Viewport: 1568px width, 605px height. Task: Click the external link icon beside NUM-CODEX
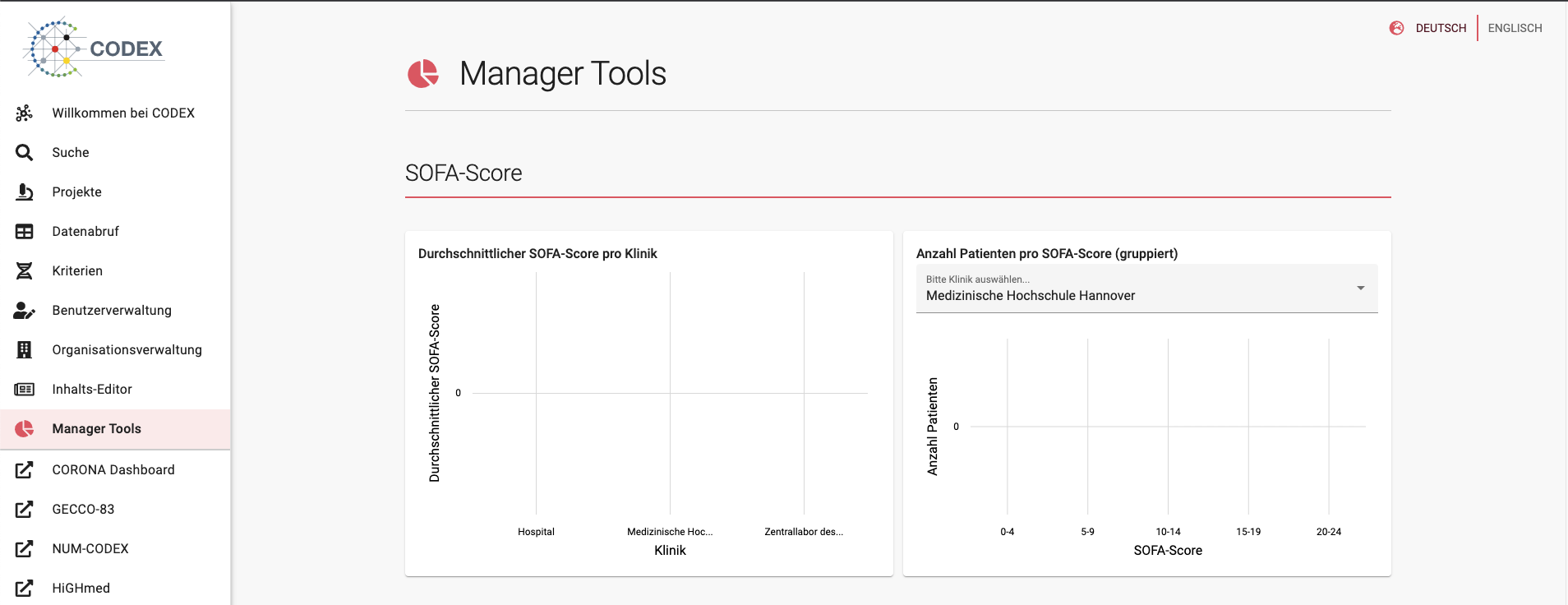25,549
